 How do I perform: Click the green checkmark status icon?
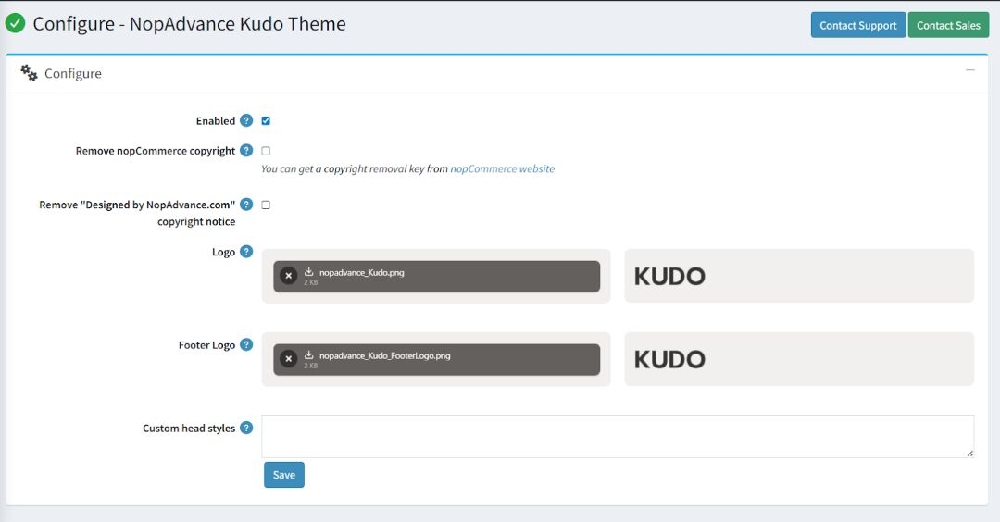click(15, 24)
